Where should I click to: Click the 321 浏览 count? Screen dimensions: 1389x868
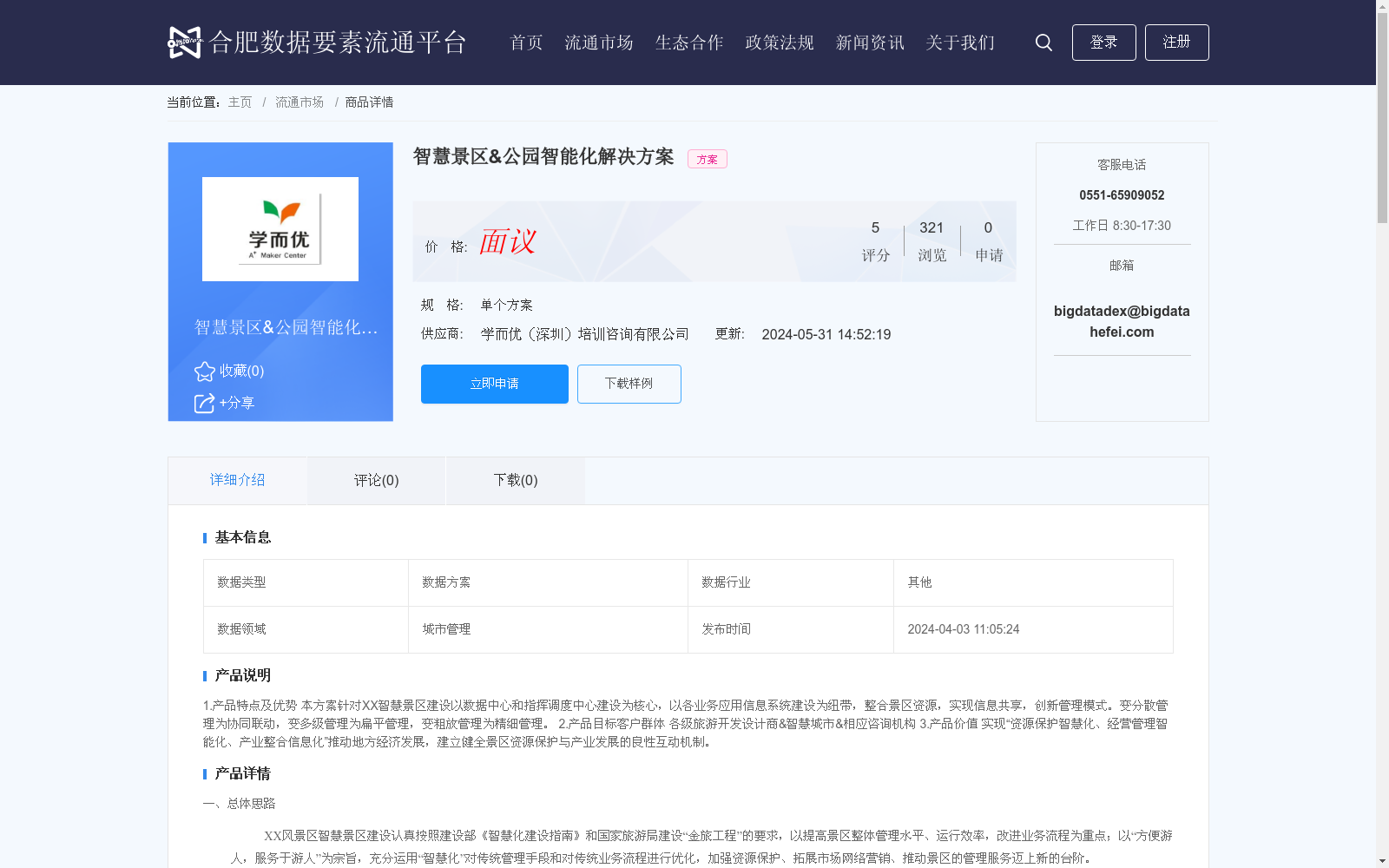click(x=931, y=240)
